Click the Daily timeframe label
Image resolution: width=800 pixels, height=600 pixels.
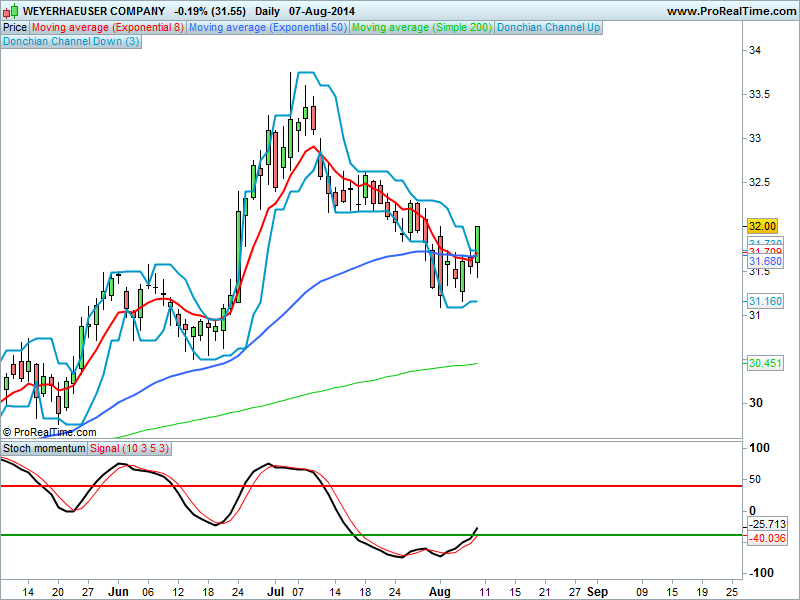pyautogui.click(x=267, y=11)
